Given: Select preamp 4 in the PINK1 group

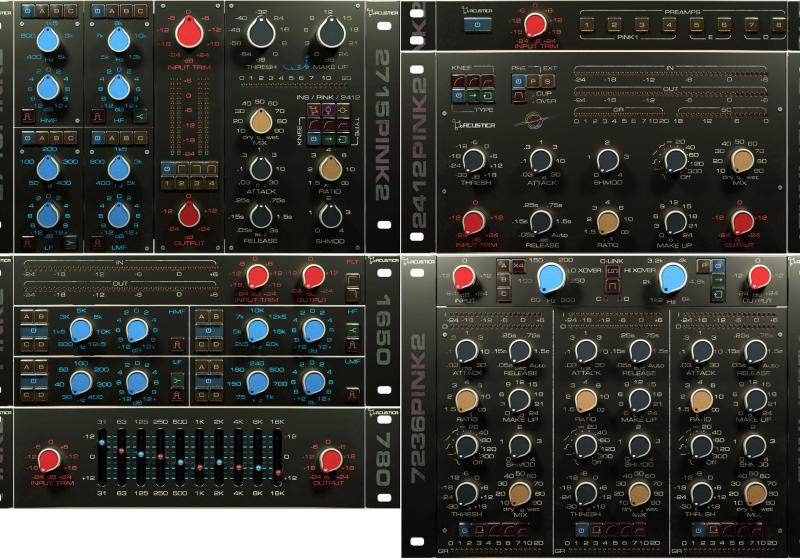Looking at the screenshot, I should click(669, 24).
